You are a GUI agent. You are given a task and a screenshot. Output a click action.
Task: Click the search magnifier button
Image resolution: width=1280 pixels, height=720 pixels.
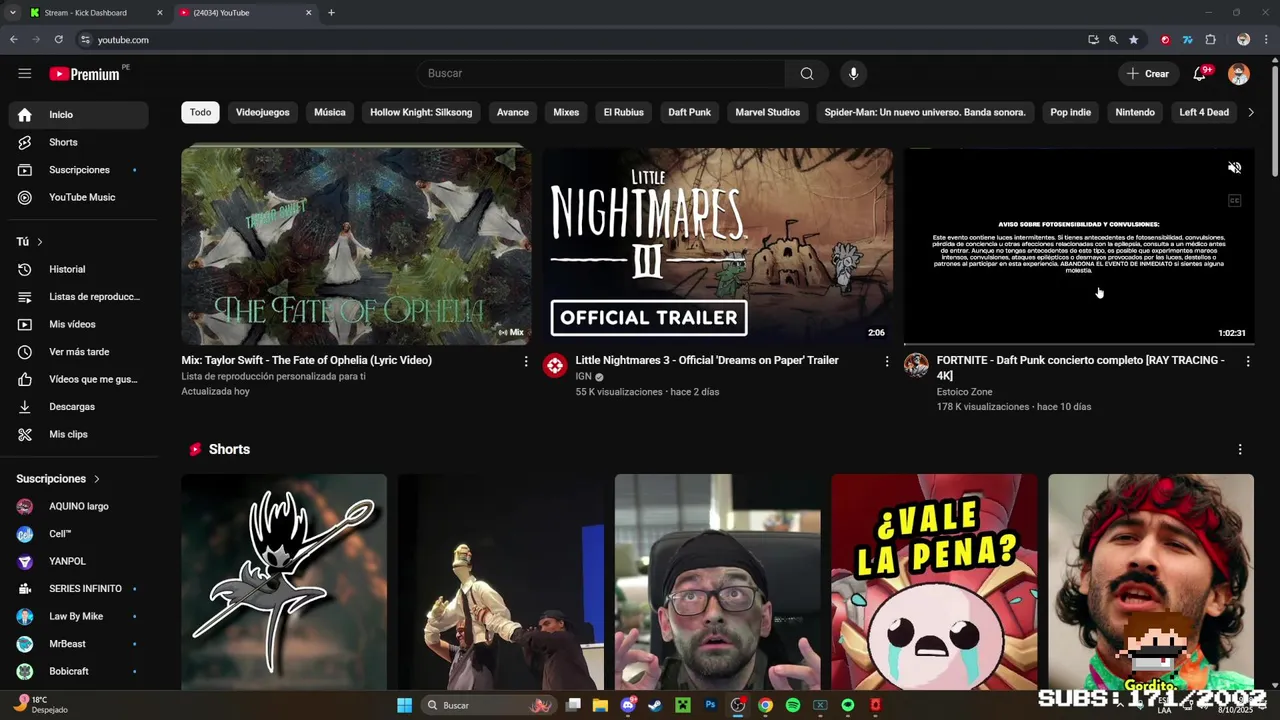pyautogui.click(x=807, y=73)
